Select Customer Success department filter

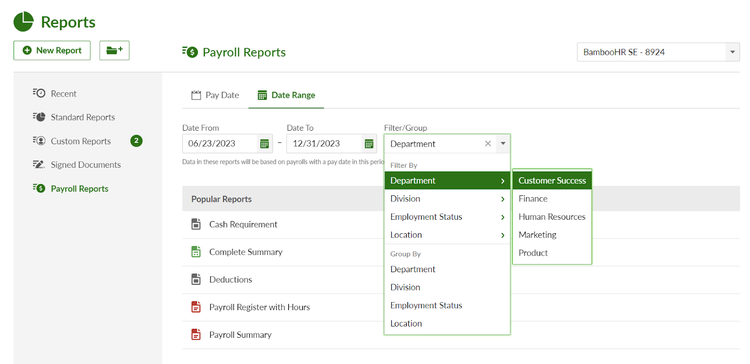(552, 180)
